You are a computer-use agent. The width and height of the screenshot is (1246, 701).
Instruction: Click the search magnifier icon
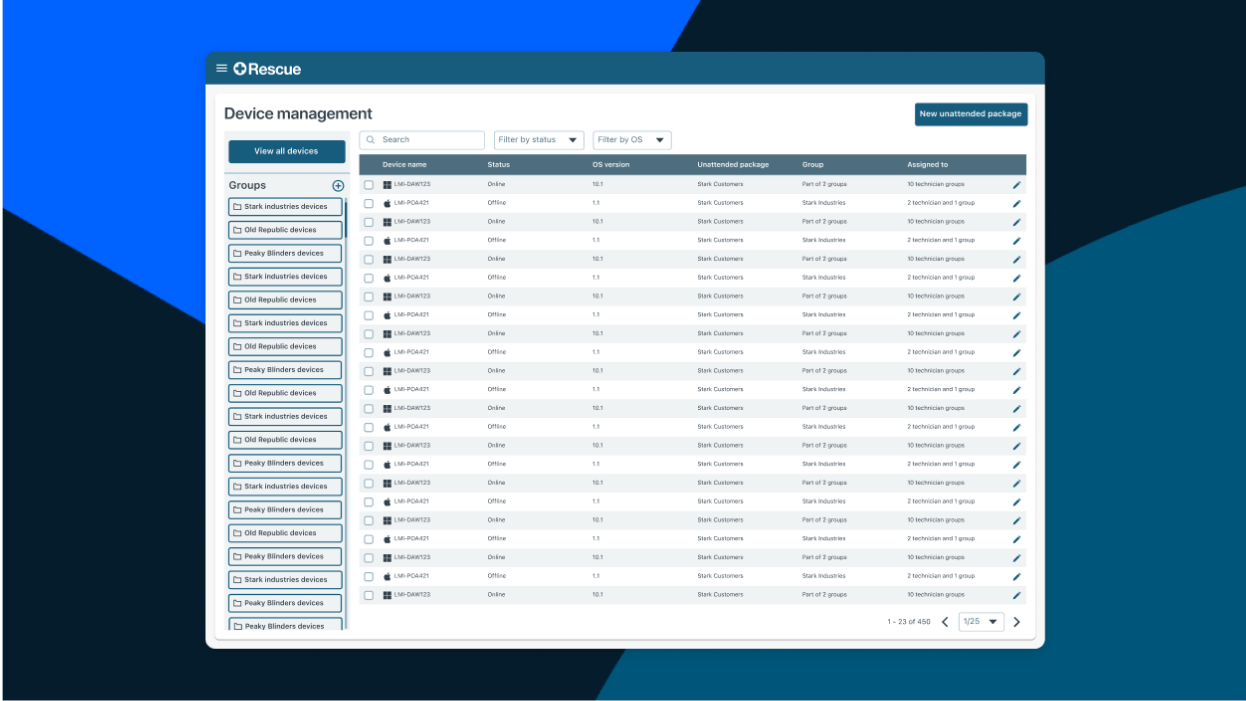[371, 140]
